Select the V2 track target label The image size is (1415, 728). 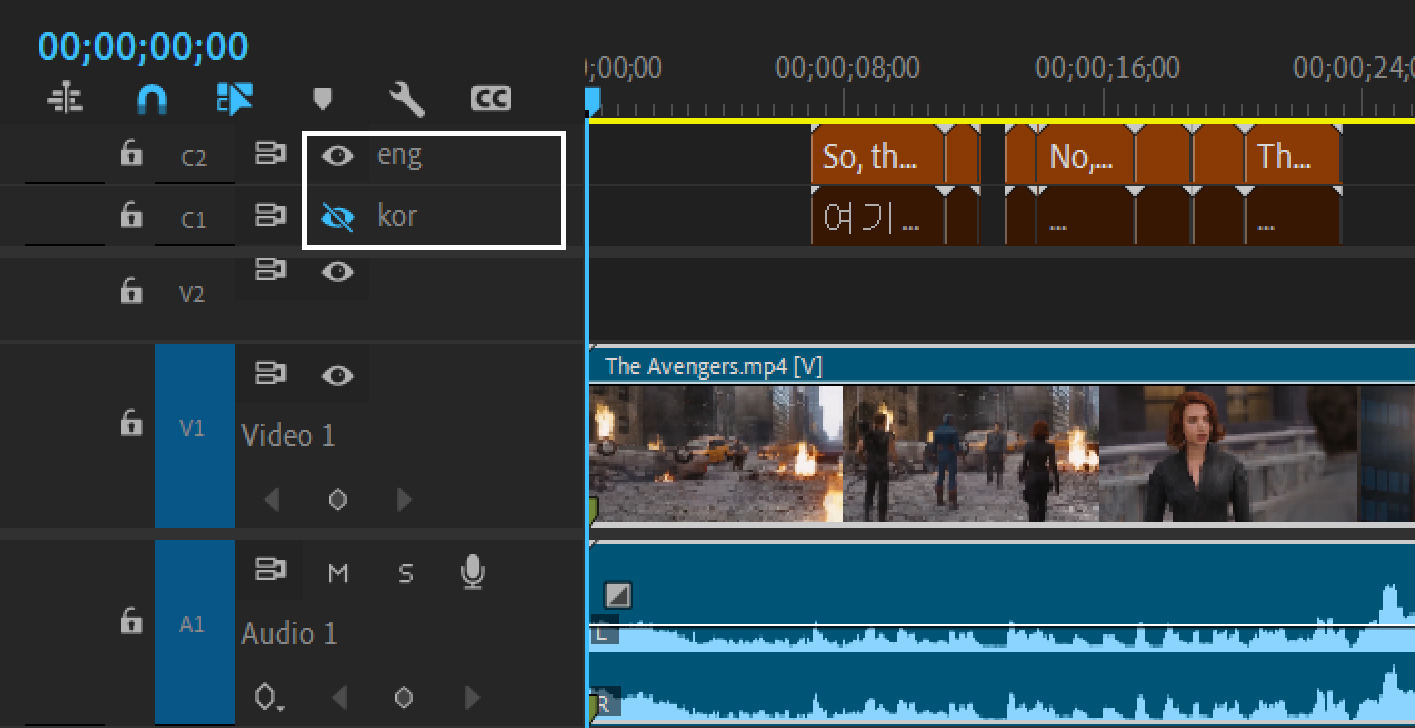(x=192, y=294)
